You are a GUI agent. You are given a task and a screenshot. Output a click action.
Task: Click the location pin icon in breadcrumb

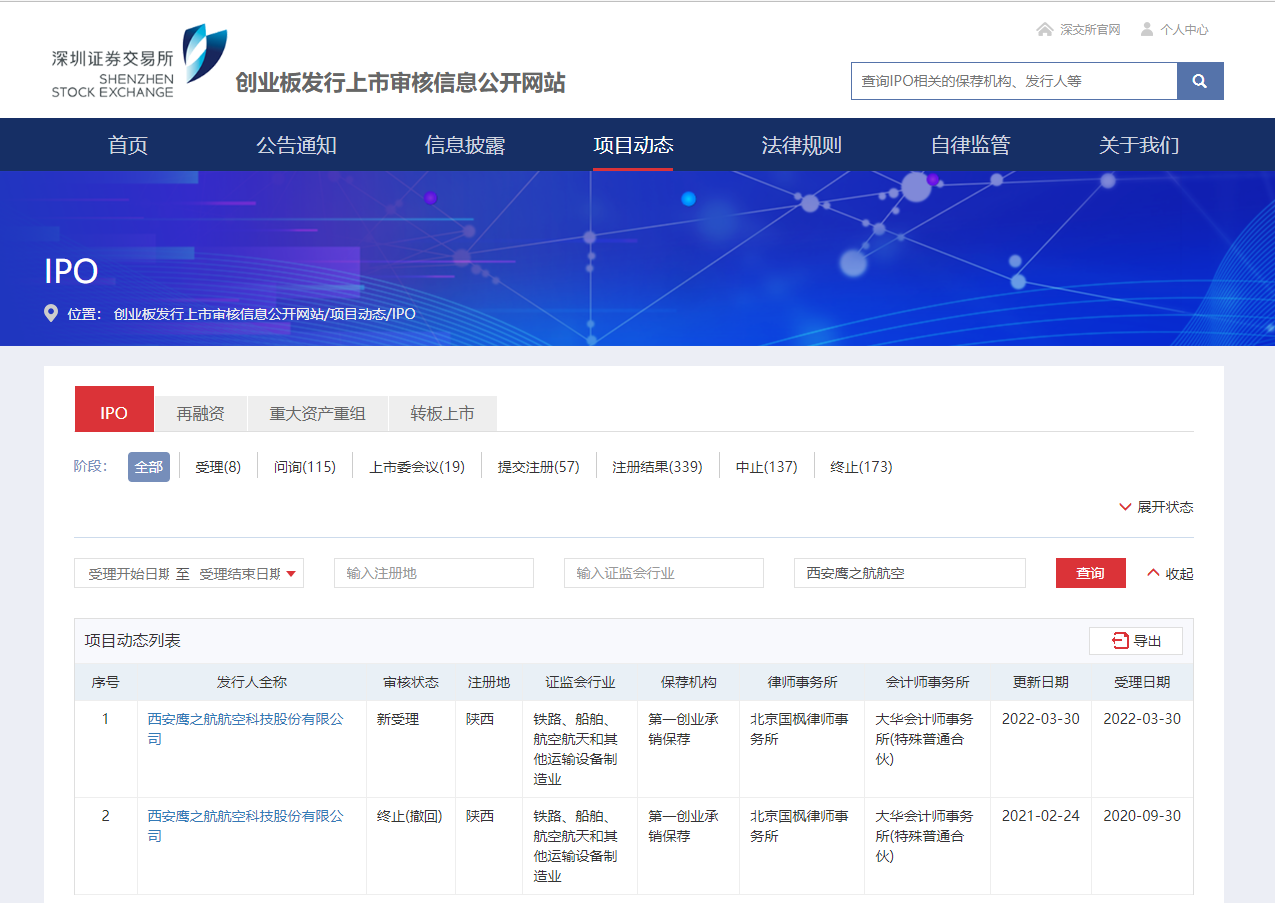click(51, 313)
